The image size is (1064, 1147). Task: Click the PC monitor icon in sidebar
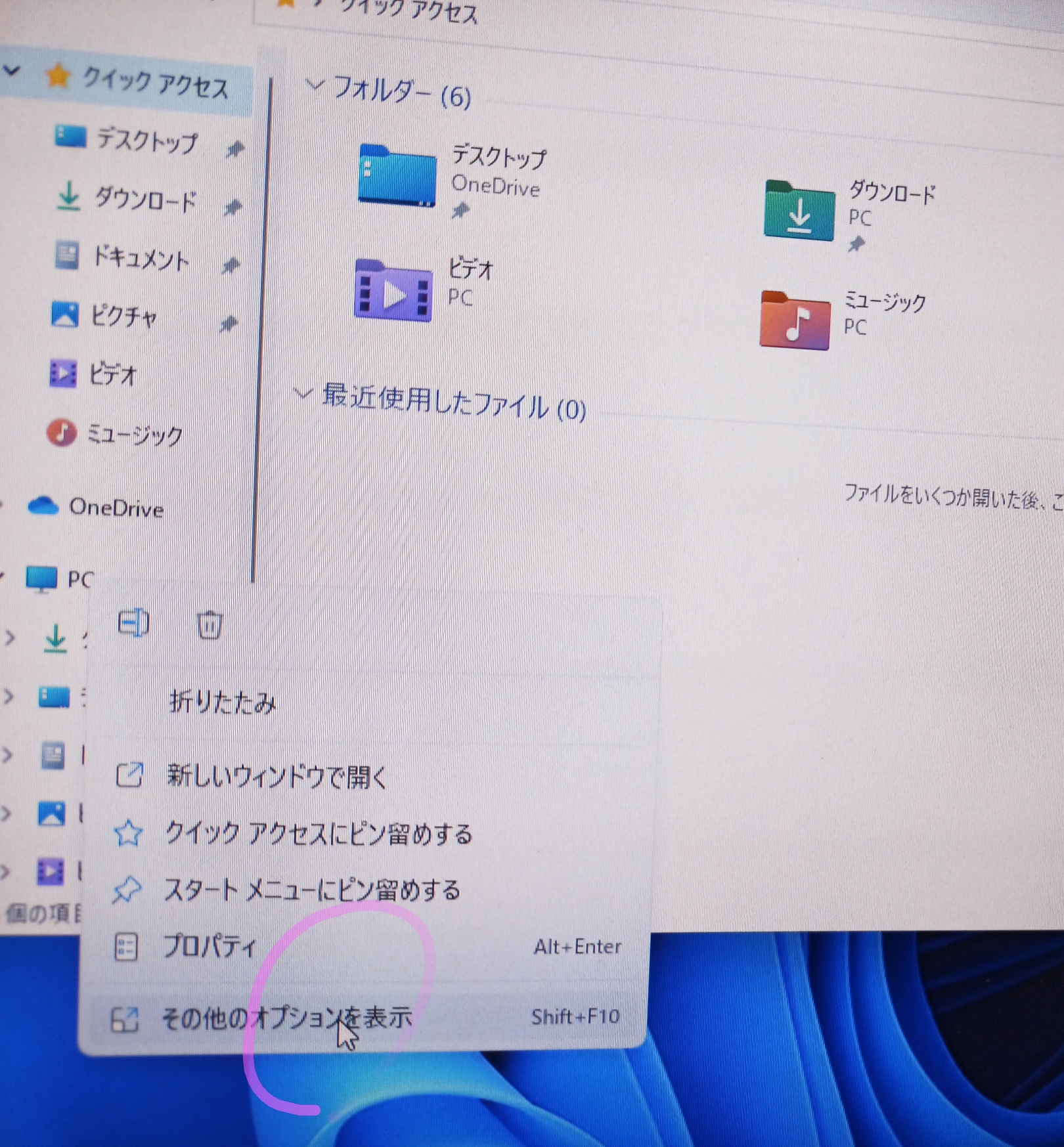[41, 579]
